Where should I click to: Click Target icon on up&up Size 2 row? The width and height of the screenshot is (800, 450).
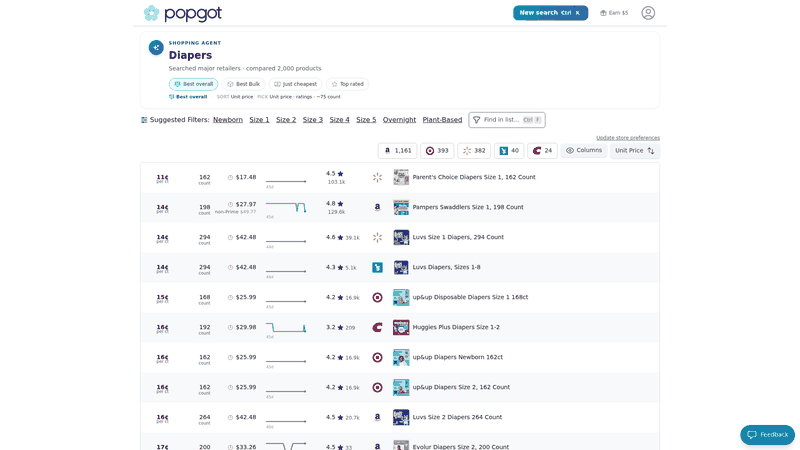tap(377, 387)
